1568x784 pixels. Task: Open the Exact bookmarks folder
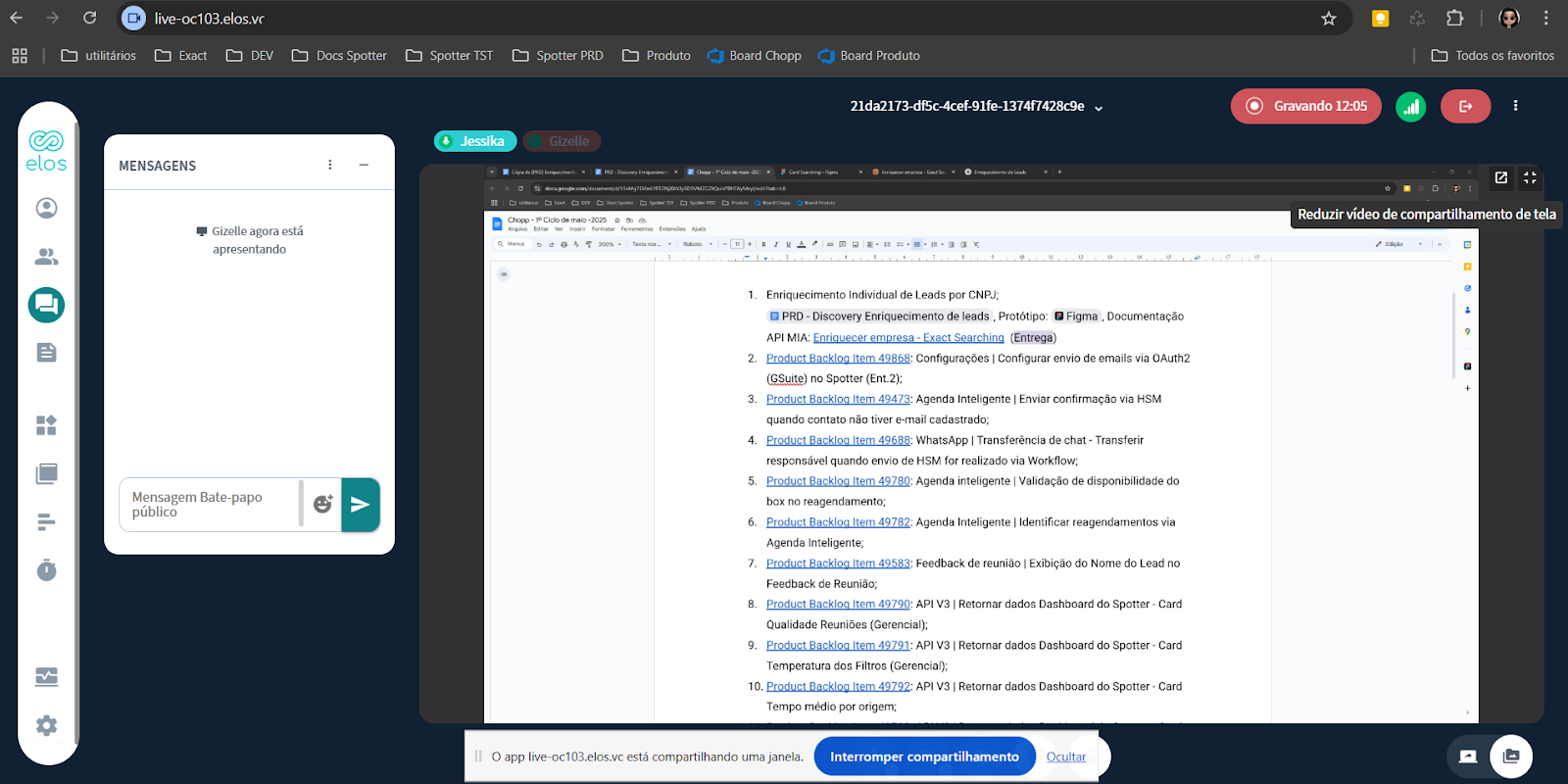(181, 56)
